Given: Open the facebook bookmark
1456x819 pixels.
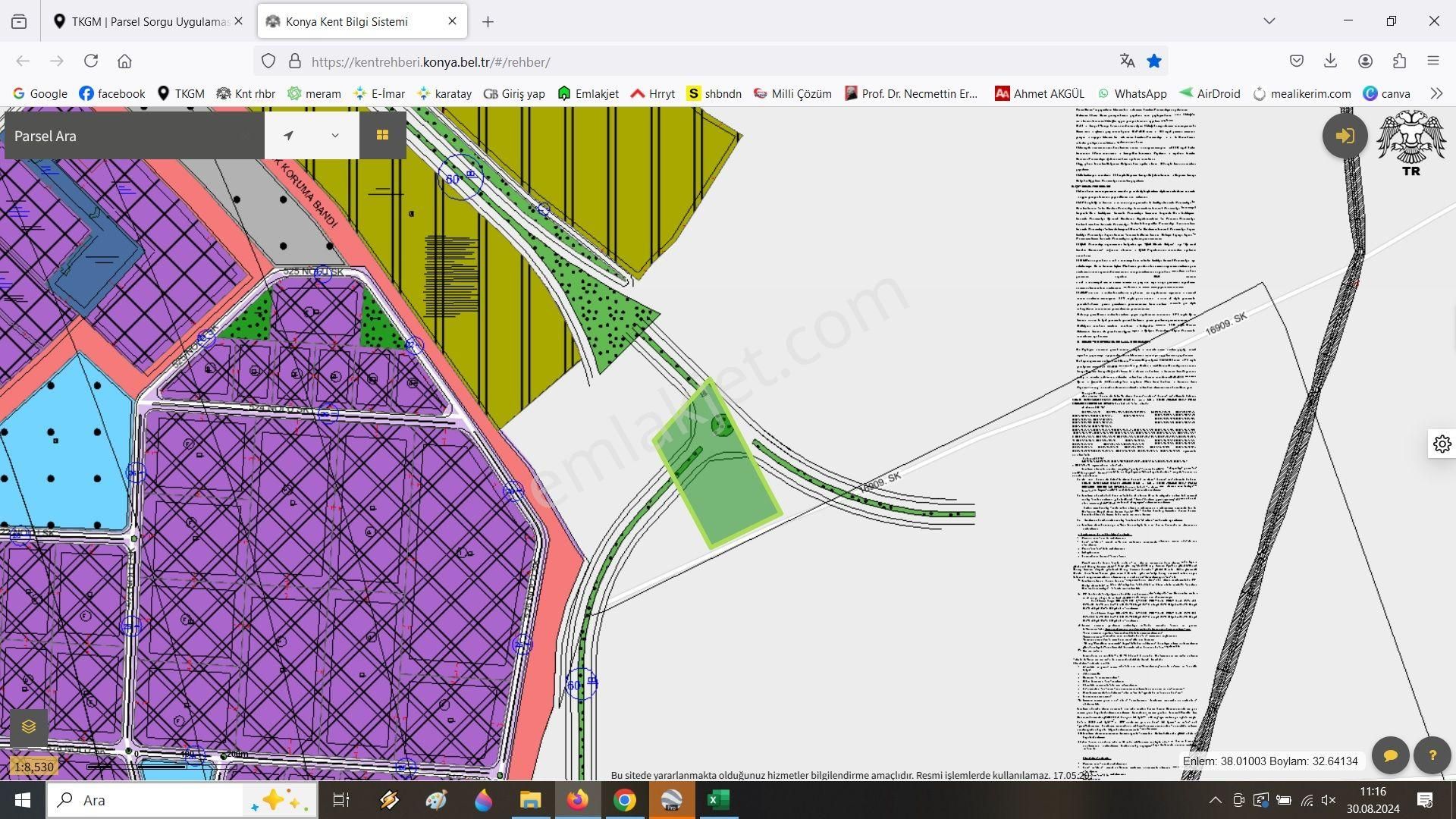Looking at the screenshot, I should click(112, 93).
